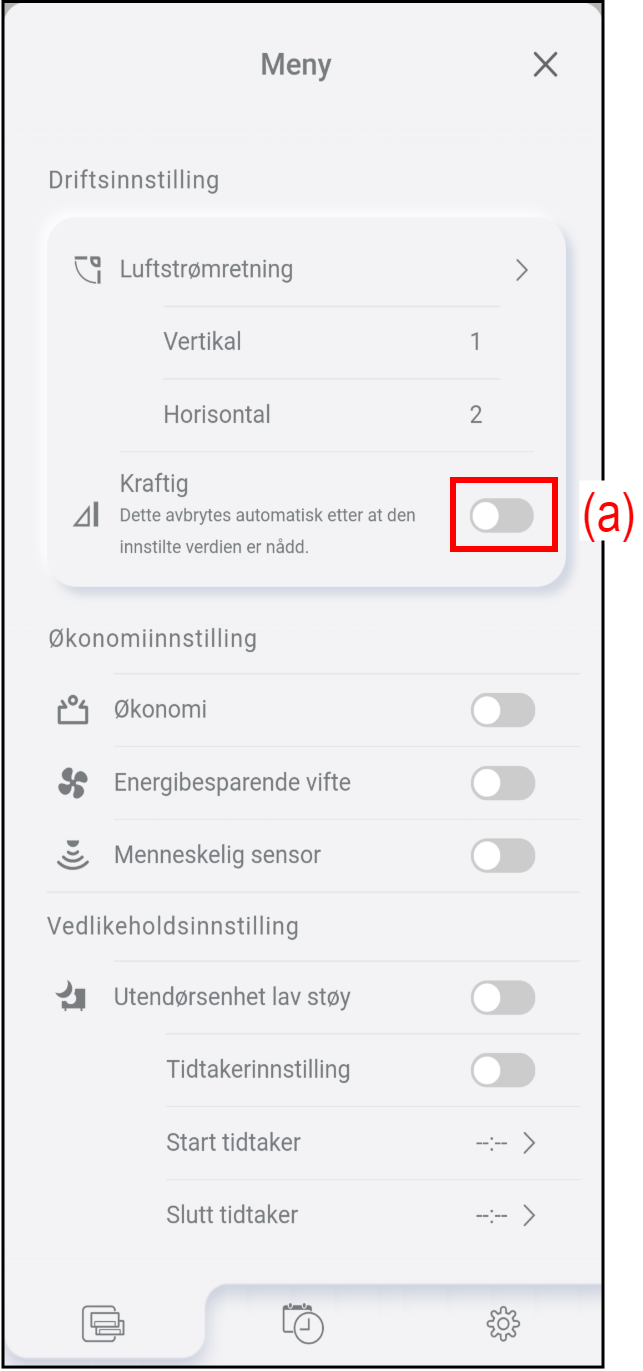Open the schedule calendar-clock tab

tap(303, 1323)
